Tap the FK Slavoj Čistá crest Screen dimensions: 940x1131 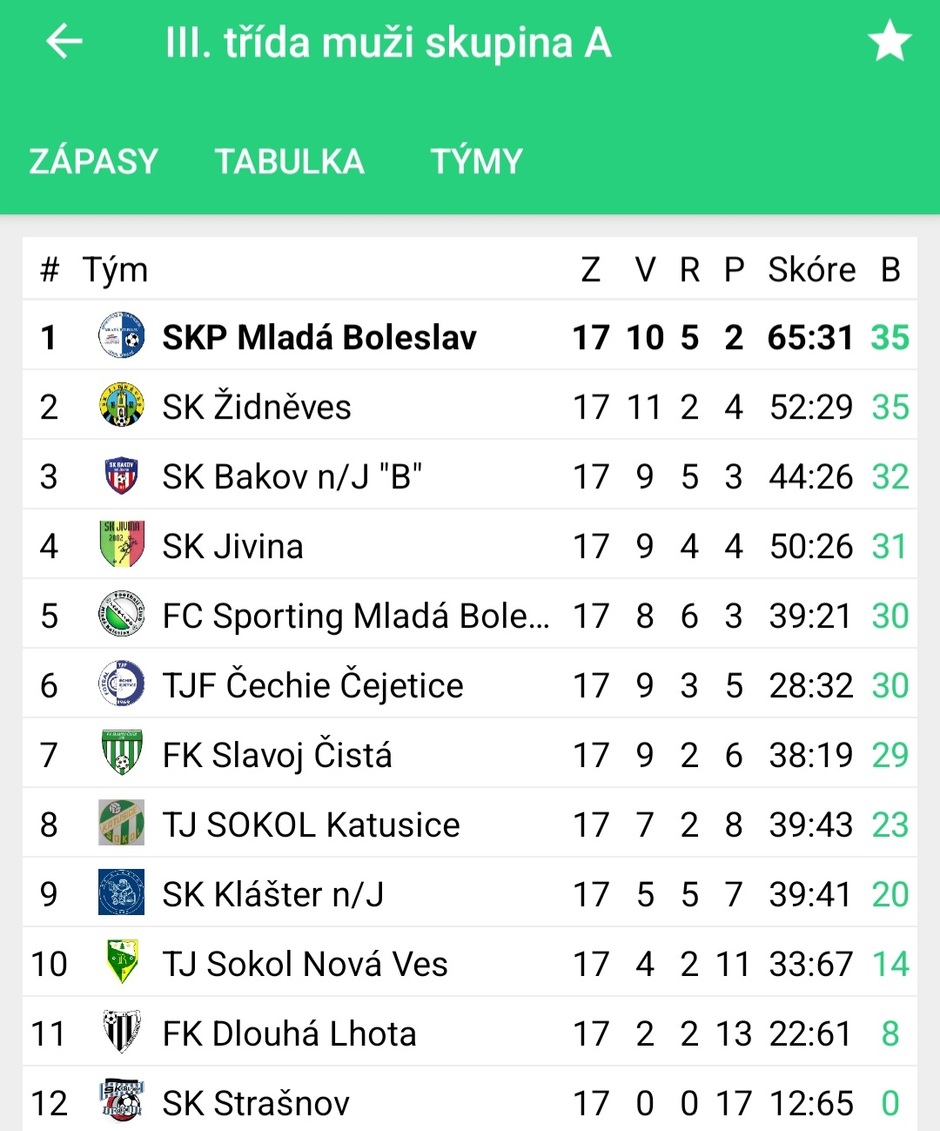[x=121, y=753]
